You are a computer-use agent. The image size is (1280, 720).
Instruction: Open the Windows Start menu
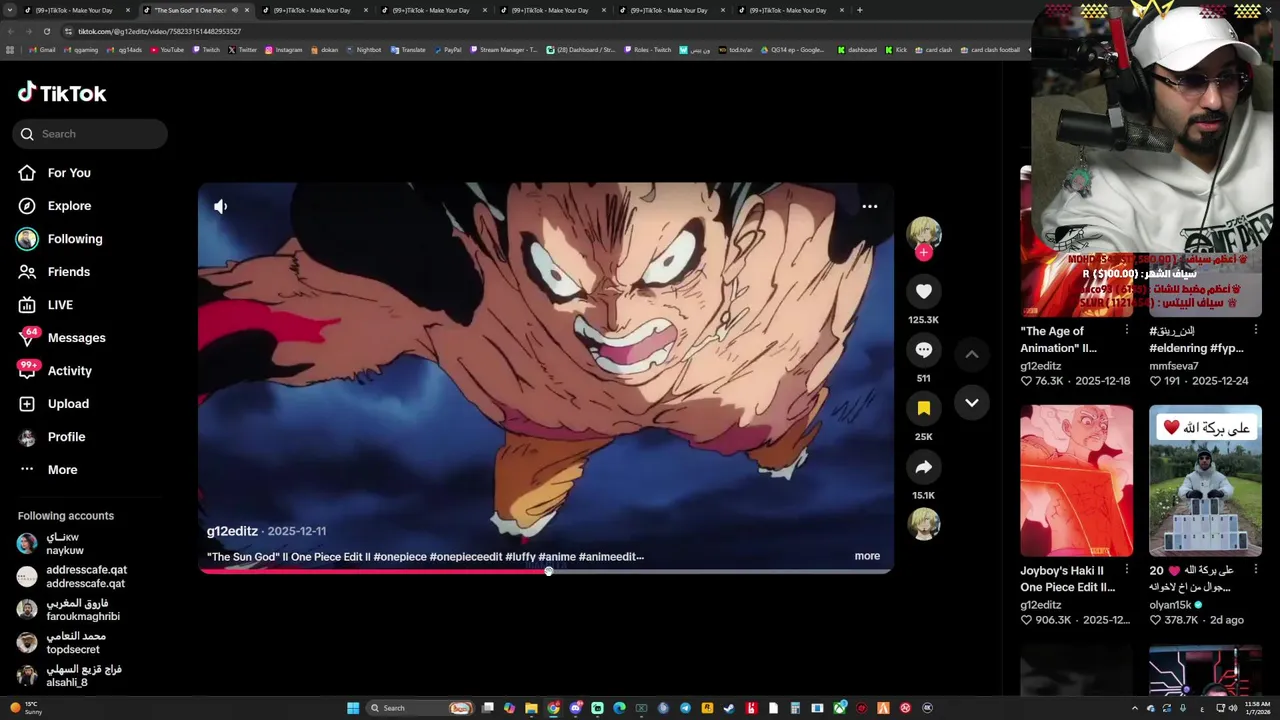[353, 708]
